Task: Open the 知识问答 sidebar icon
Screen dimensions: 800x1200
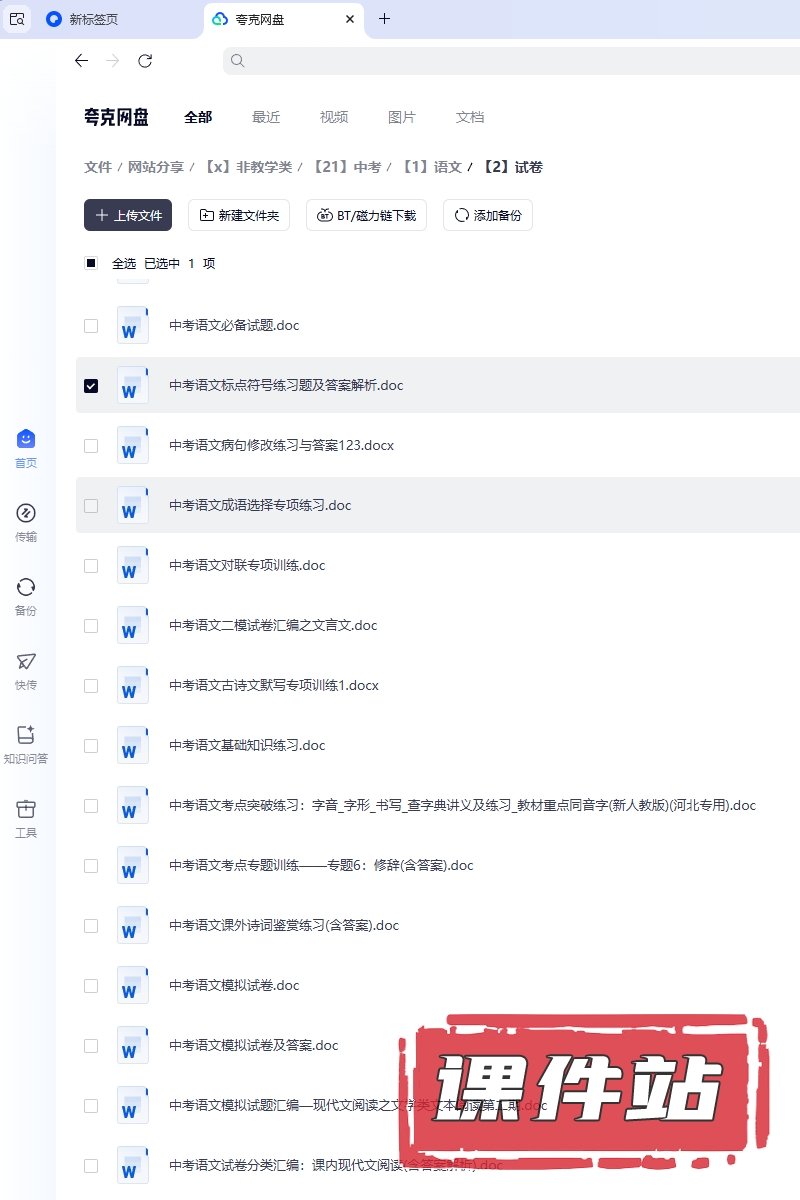Action: [x=26, y=736]
